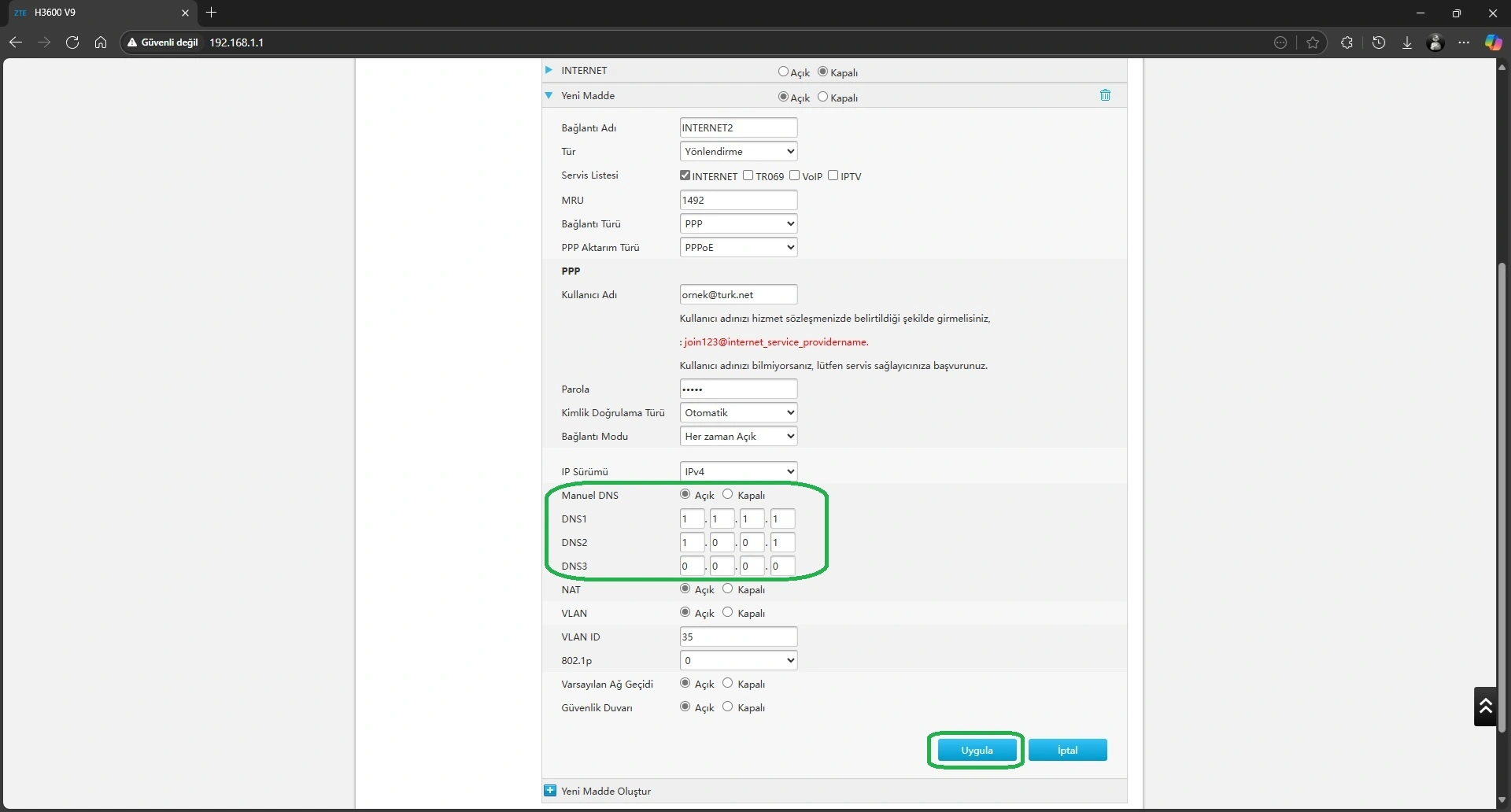Image resolution: width=1511 pixels, height=812 pixels.
Task: Go to browser home page
Action: (101, 42)
